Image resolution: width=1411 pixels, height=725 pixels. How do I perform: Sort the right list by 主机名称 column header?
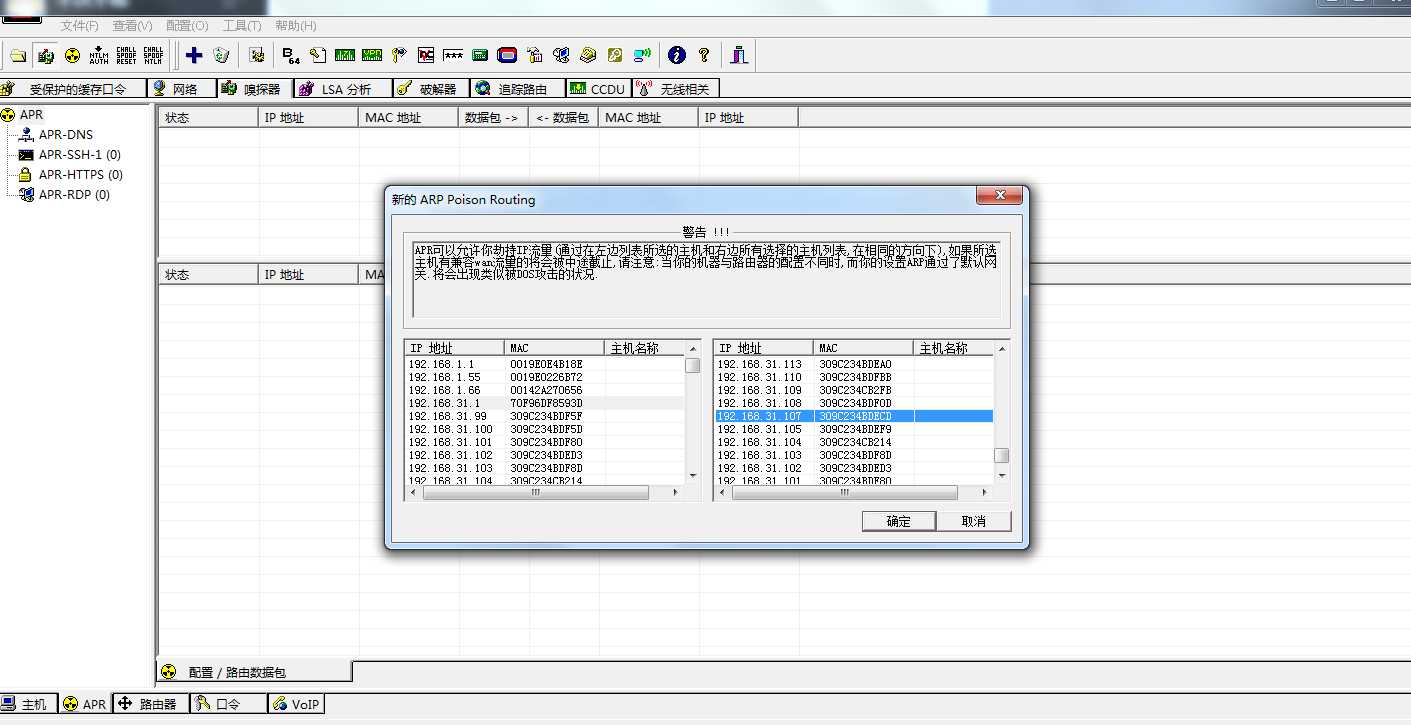point(954,348)
